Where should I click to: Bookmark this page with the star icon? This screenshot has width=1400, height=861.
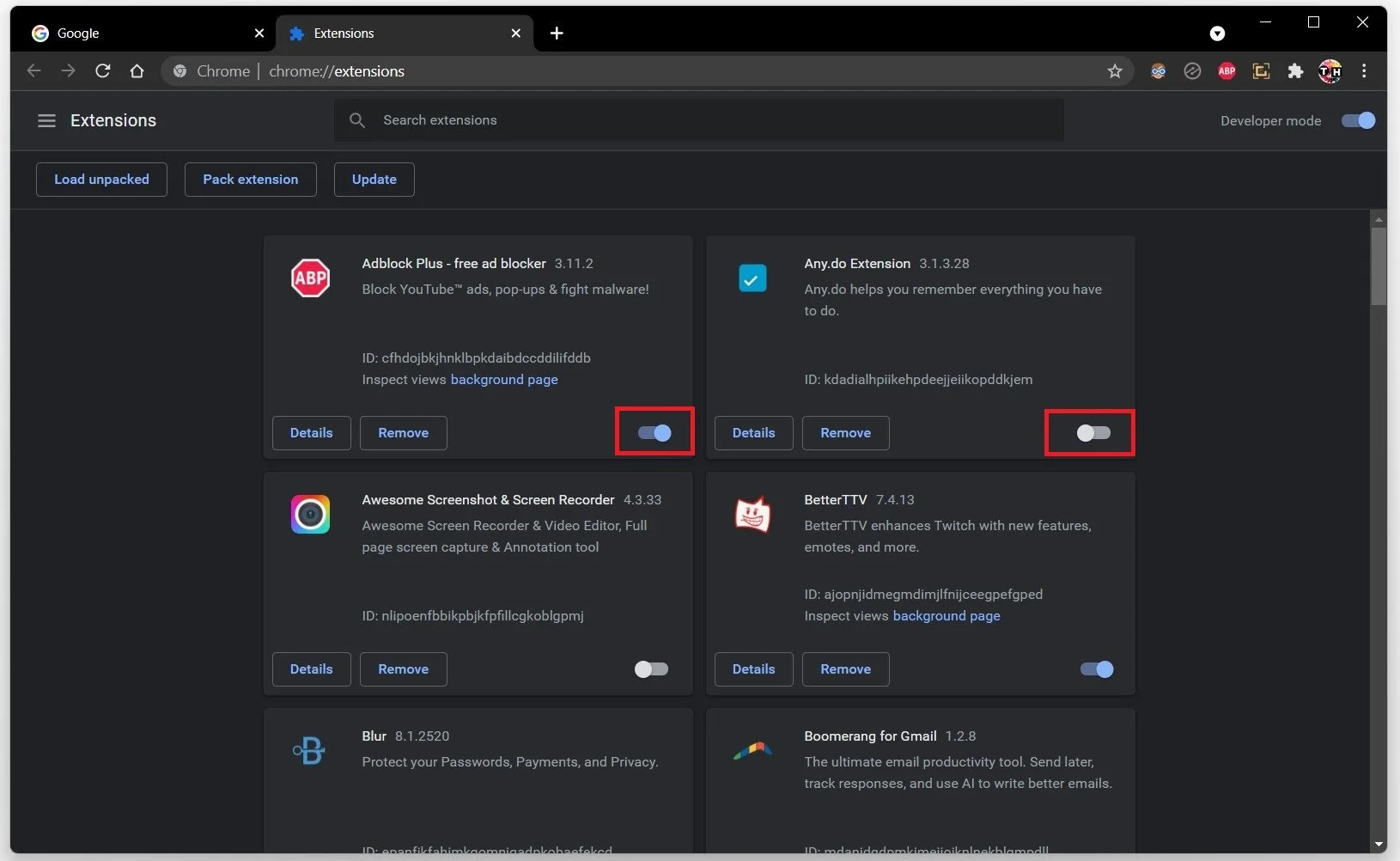tap(1115, 71)
